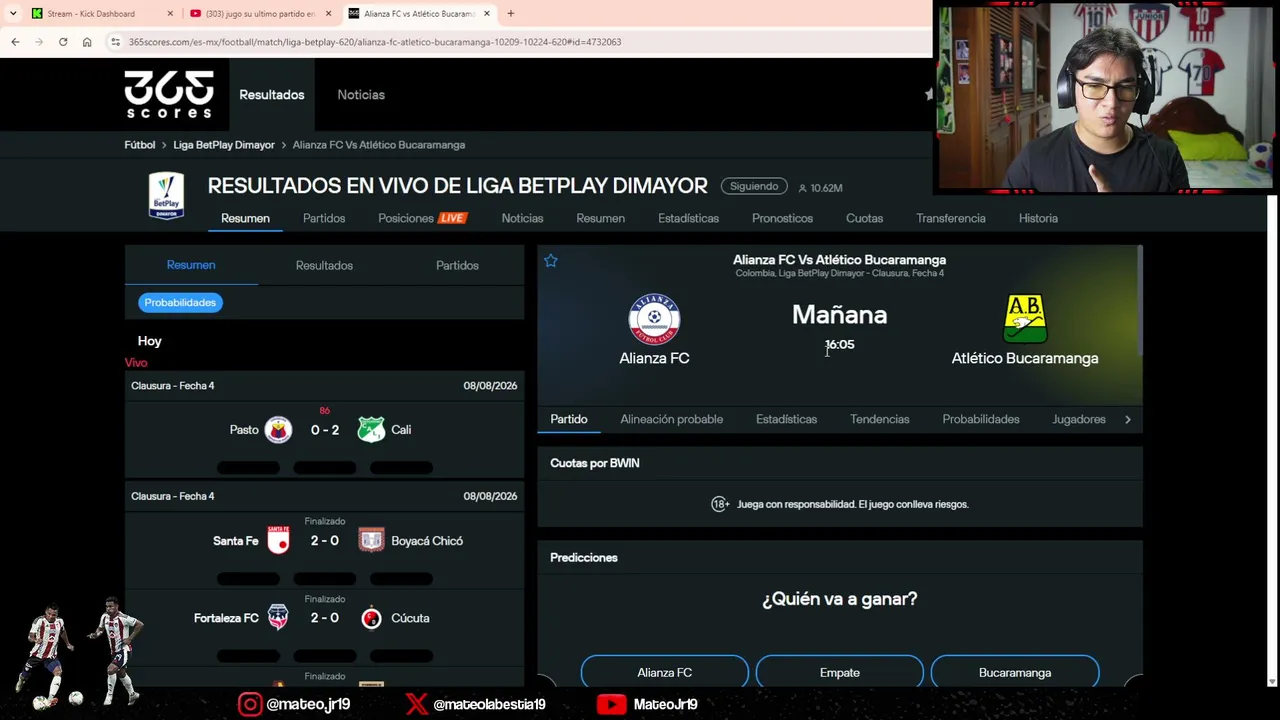This screenshot has height=720, width=1280.
Task: Switch to the Resultados tab in the matches panel
Action: 324,265
